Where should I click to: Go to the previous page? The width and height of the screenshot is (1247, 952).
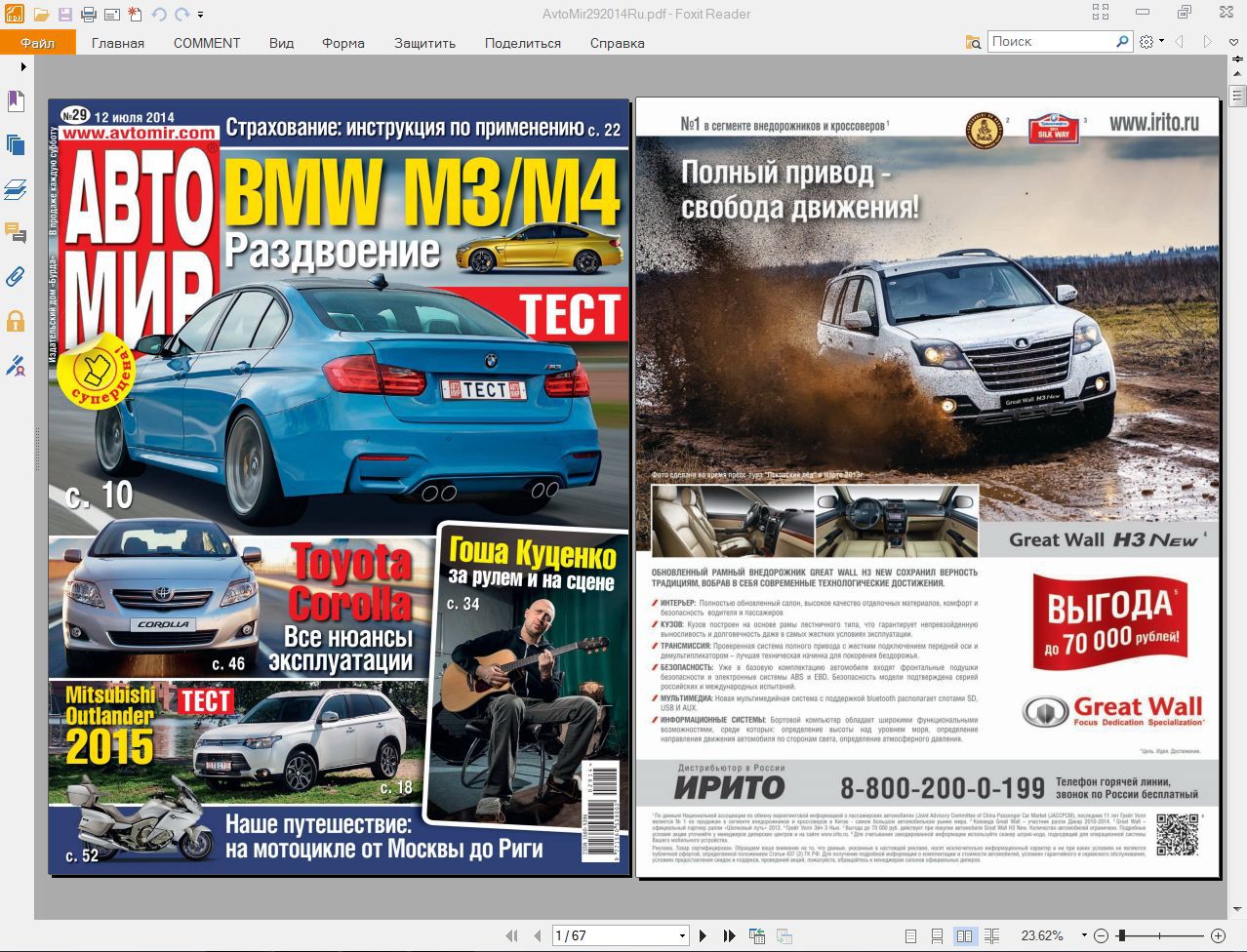[537, 935]
